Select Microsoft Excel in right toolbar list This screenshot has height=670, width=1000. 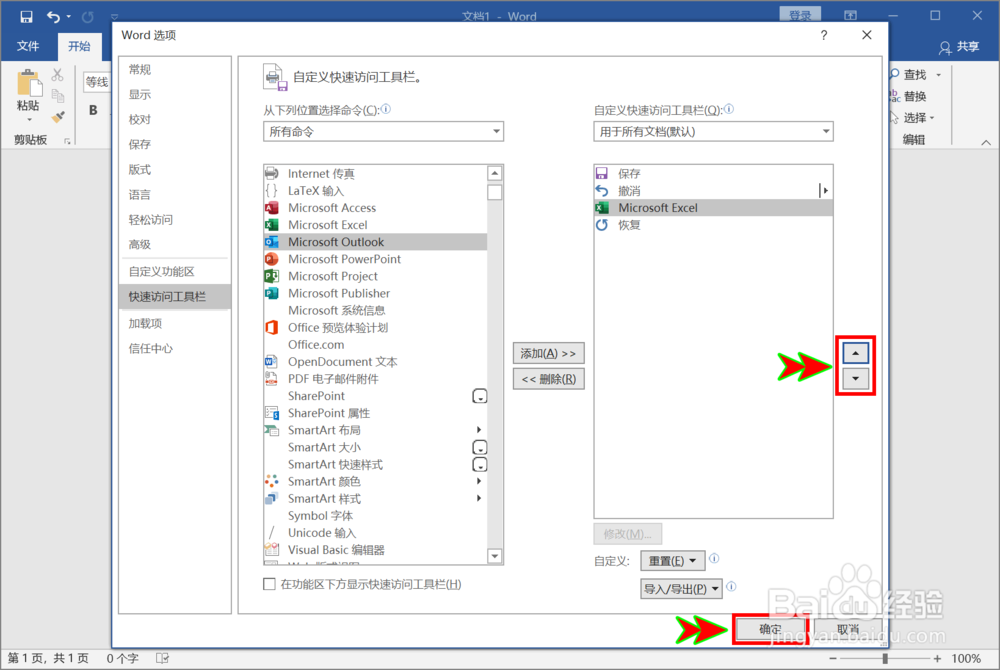tap(713, 208)
